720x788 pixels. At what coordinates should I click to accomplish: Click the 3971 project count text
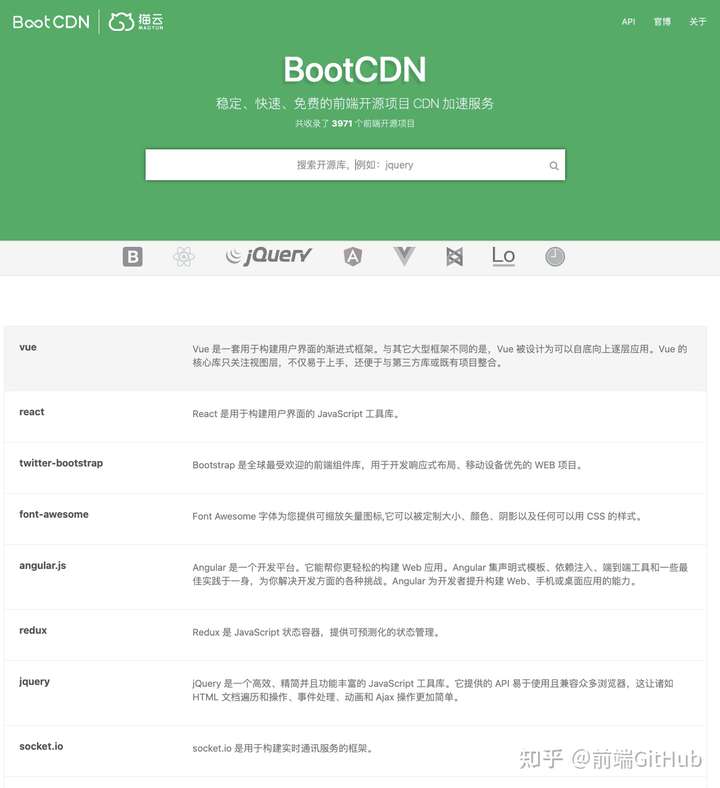pyautogui.click(x=355, y=124)
